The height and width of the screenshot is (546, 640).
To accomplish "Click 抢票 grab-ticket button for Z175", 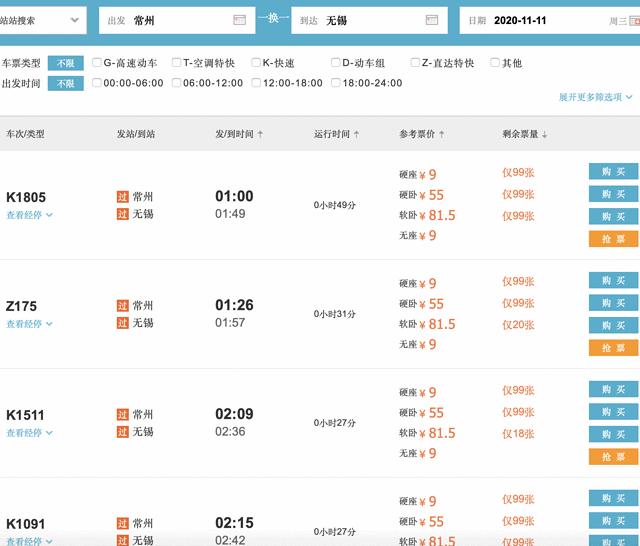I will pos(613,347).
